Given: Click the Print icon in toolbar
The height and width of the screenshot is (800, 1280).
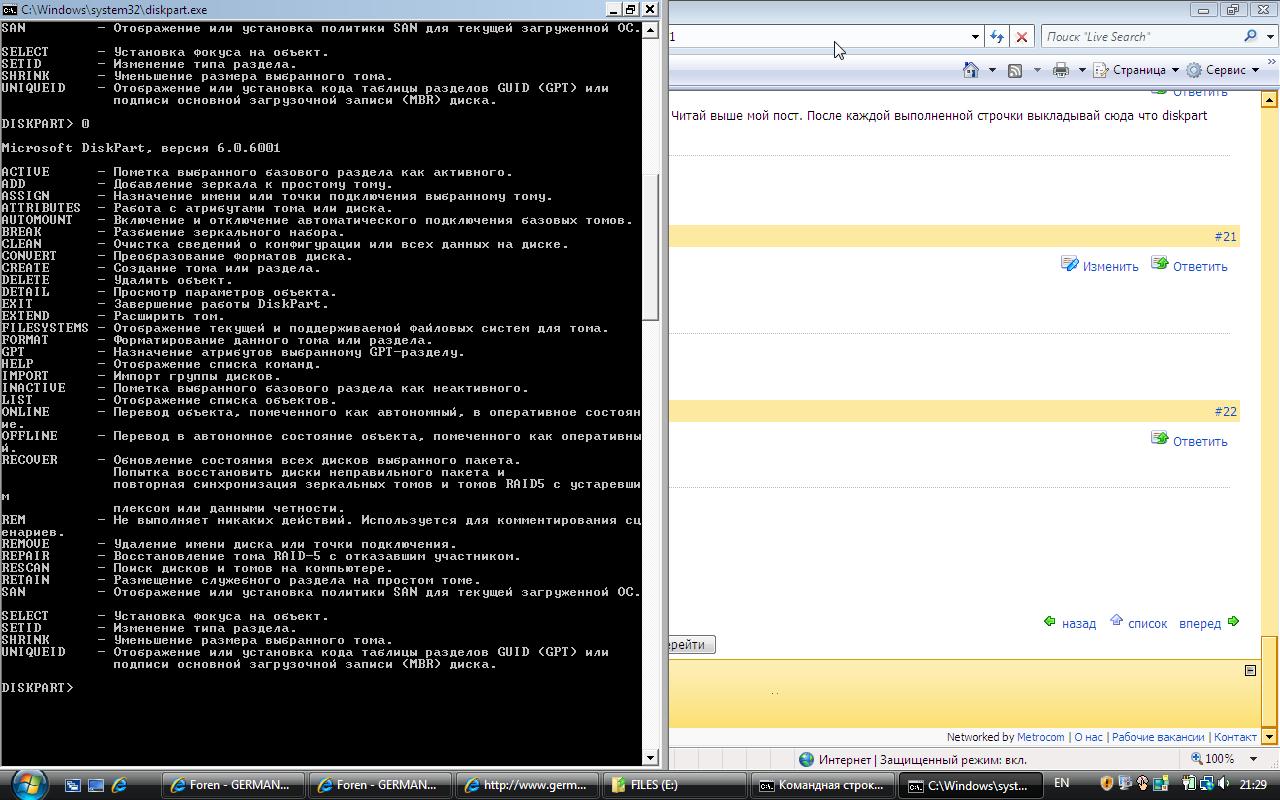Looking at the screenshot, I should (1061, 70).
